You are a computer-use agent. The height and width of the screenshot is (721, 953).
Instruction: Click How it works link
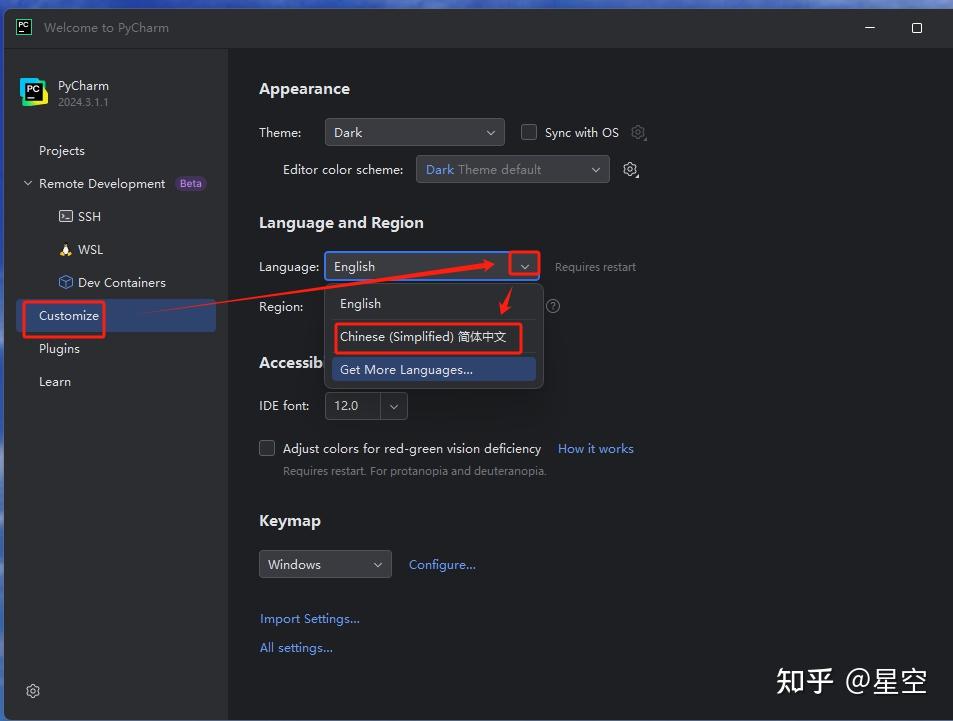(x=596, y=448)
